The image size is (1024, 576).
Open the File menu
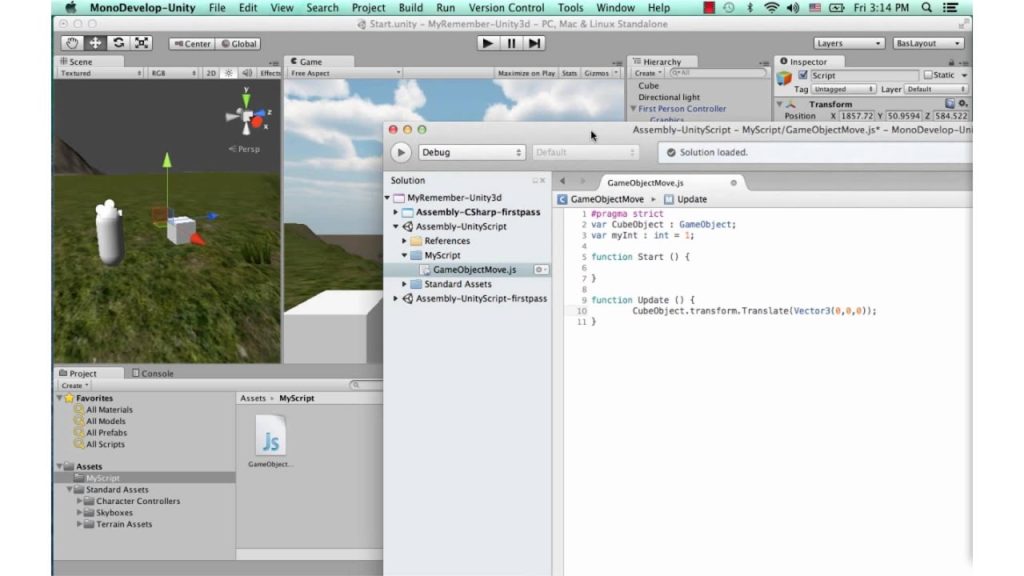click(x=217, y=8)
